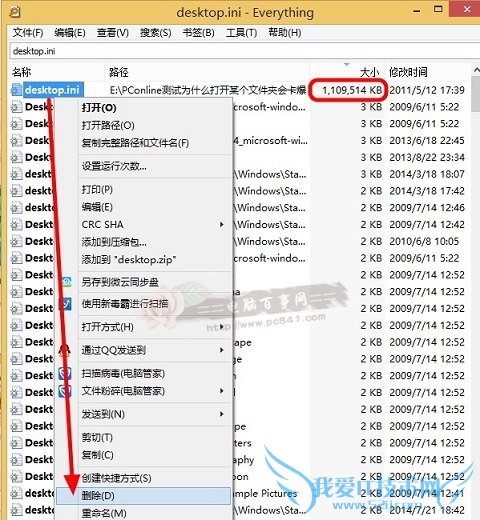This screenshot has width=480, height=520.
Task: Open the 文件(F) menu
Action: 28,33
